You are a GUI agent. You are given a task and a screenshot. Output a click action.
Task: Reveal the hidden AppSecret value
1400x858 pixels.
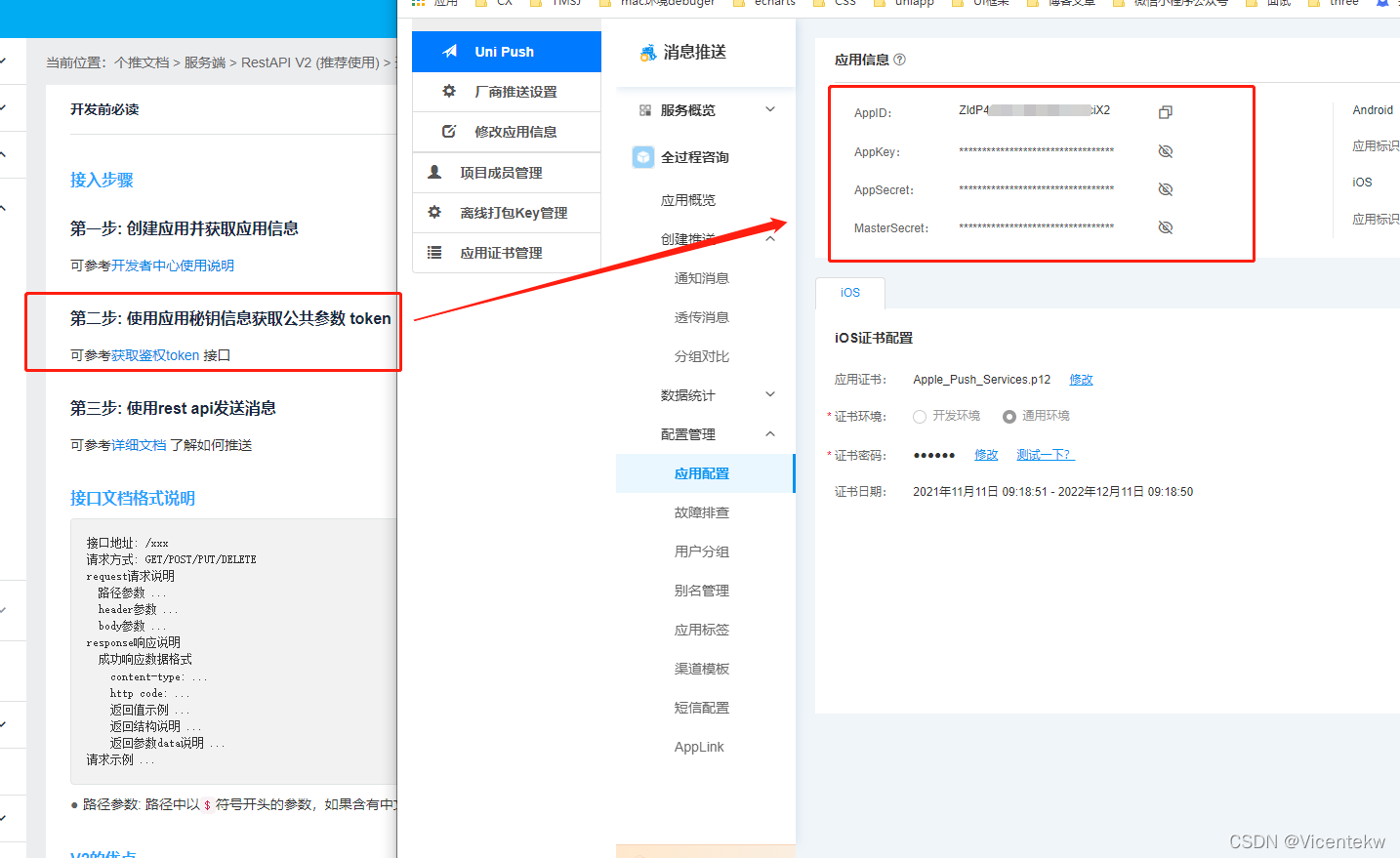point(1165,189)
